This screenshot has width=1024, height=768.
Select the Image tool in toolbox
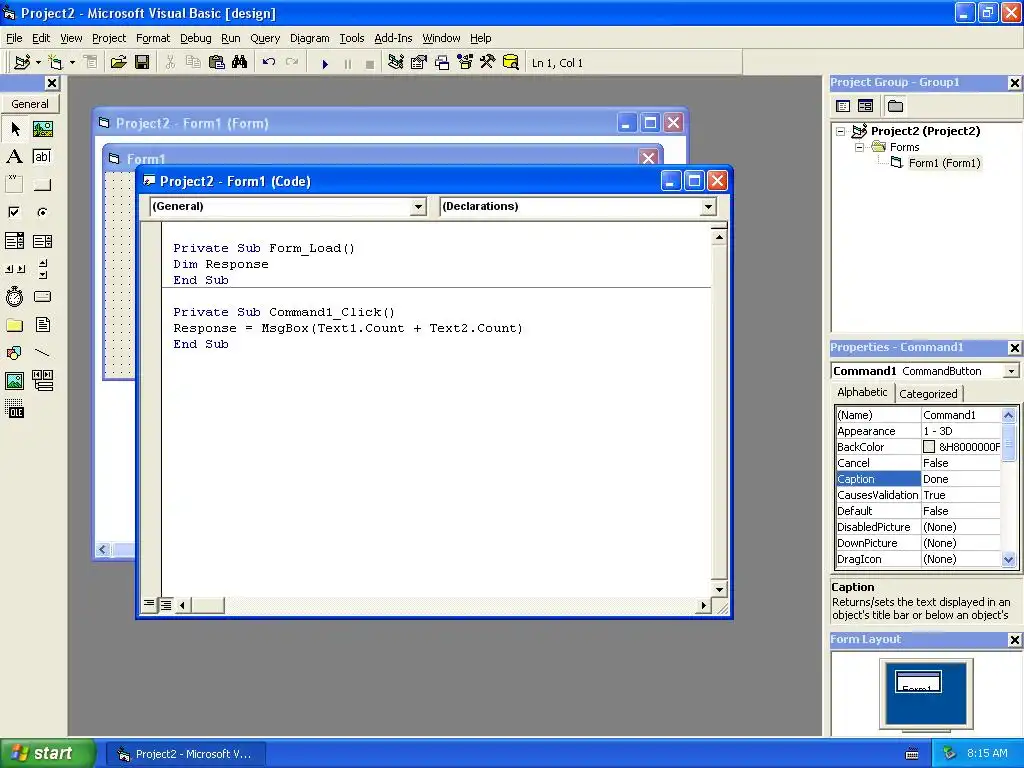15,380
